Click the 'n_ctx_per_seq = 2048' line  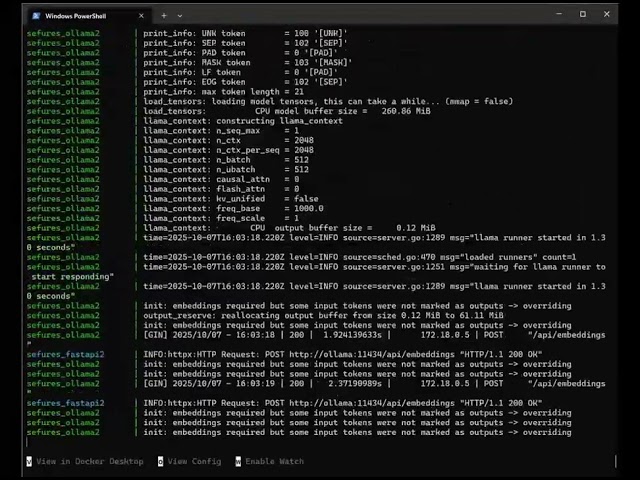pos(228,150)
